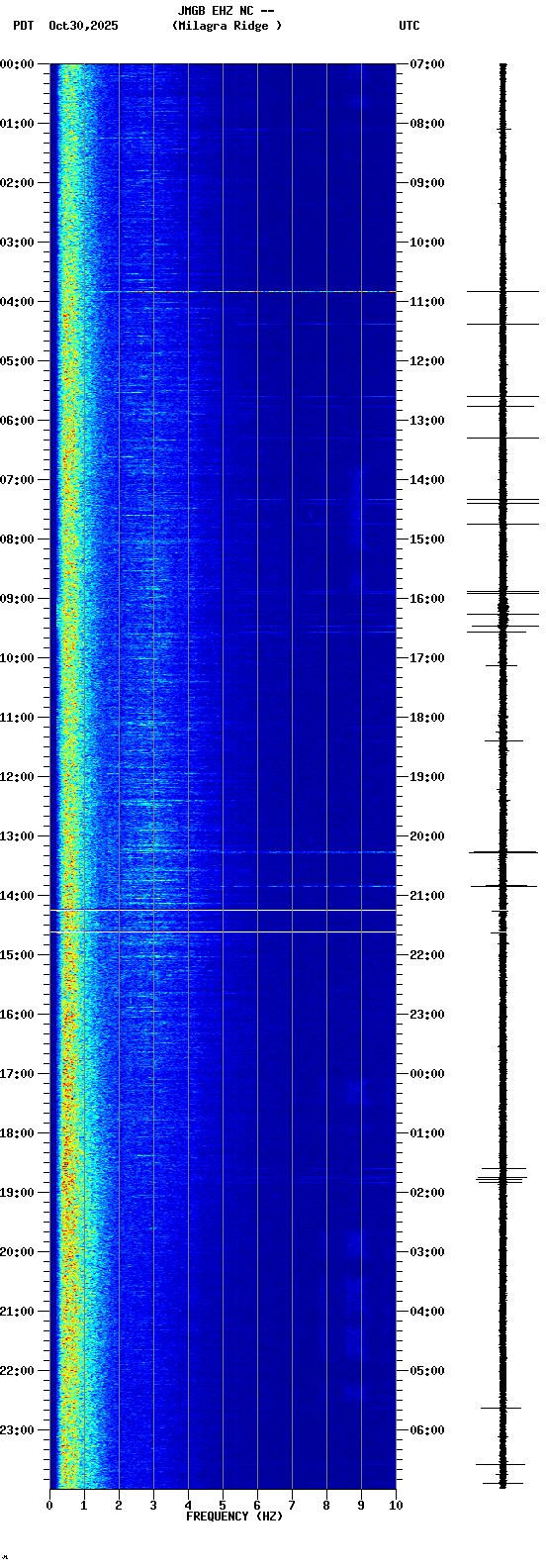546x1568 pixels.
Task: Click the '5' tick on the frequency axis
Action: 223,1506
